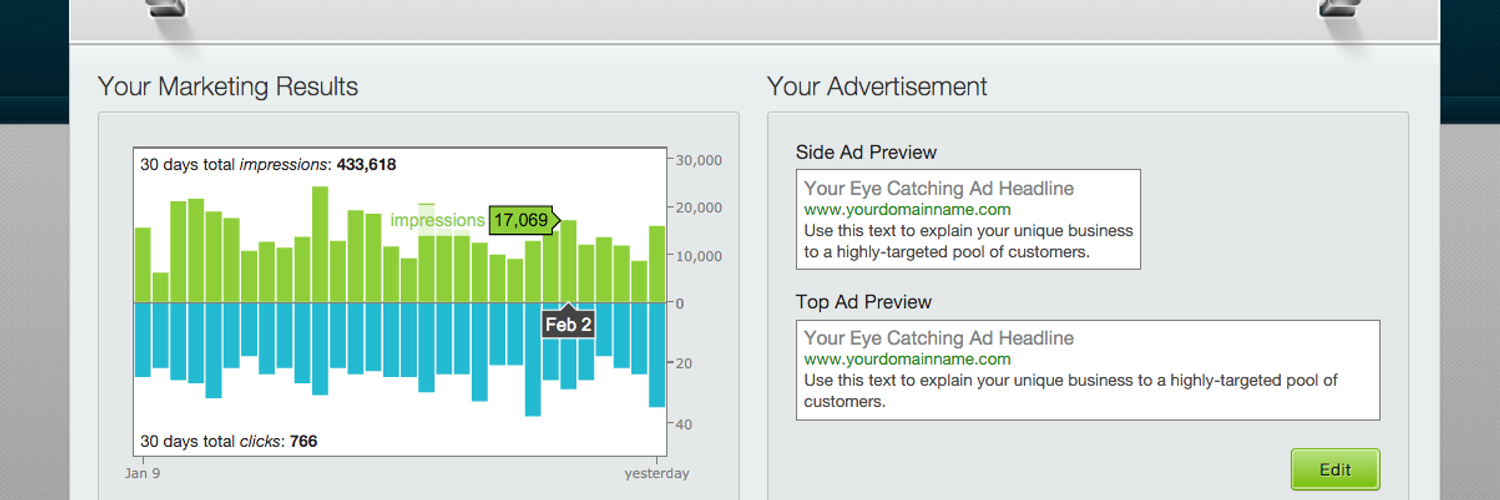
Task: Click the first green bar above Jan 9
Action: (143, 265)
